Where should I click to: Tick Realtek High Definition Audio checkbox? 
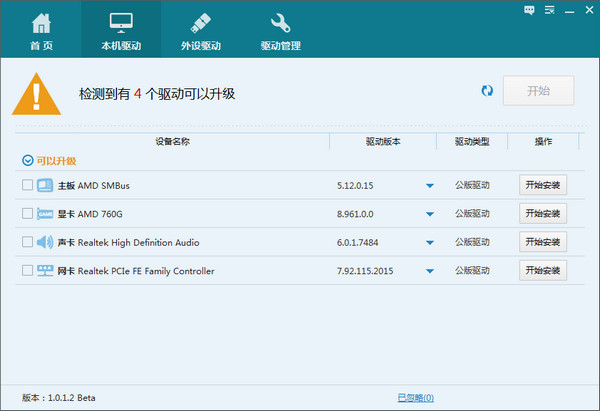click(x=27, y=242)
